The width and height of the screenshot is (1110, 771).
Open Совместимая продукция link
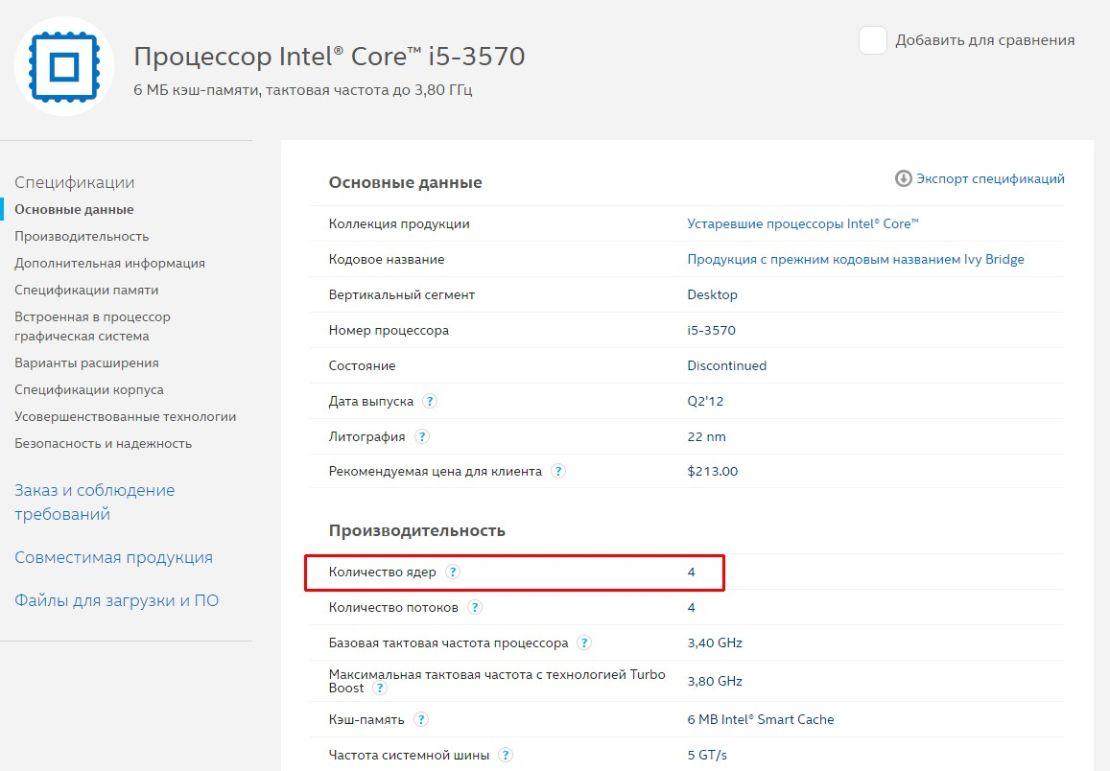pos(113,557)
